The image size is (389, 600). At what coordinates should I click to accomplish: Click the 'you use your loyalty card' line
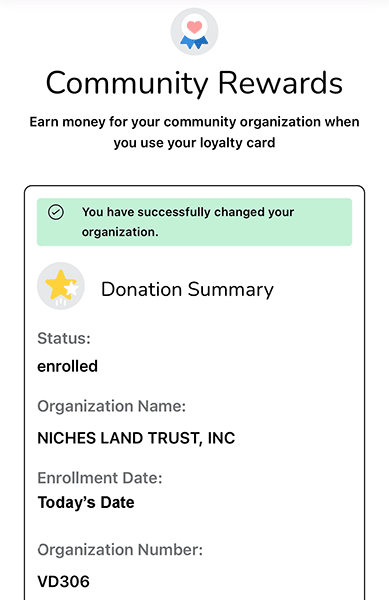click(x=194, y=143)
